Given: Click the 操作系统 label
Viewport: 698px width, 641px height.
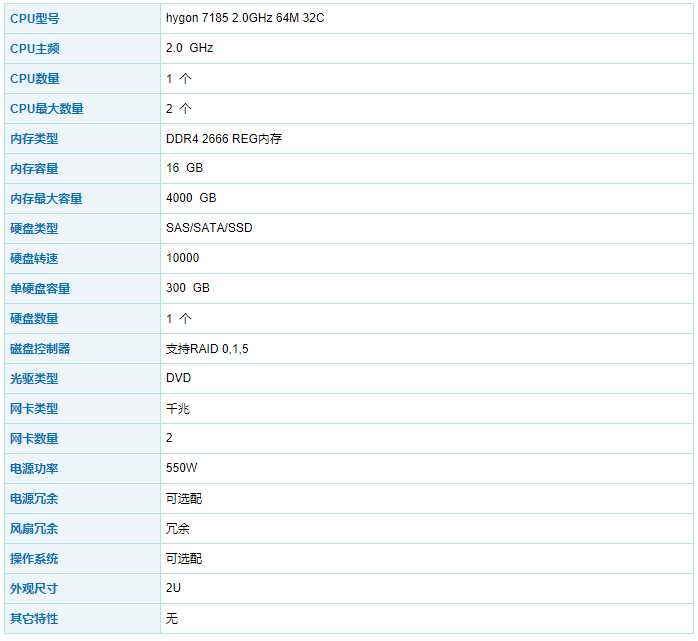Looking at the screenshot, I should point(34,558).
